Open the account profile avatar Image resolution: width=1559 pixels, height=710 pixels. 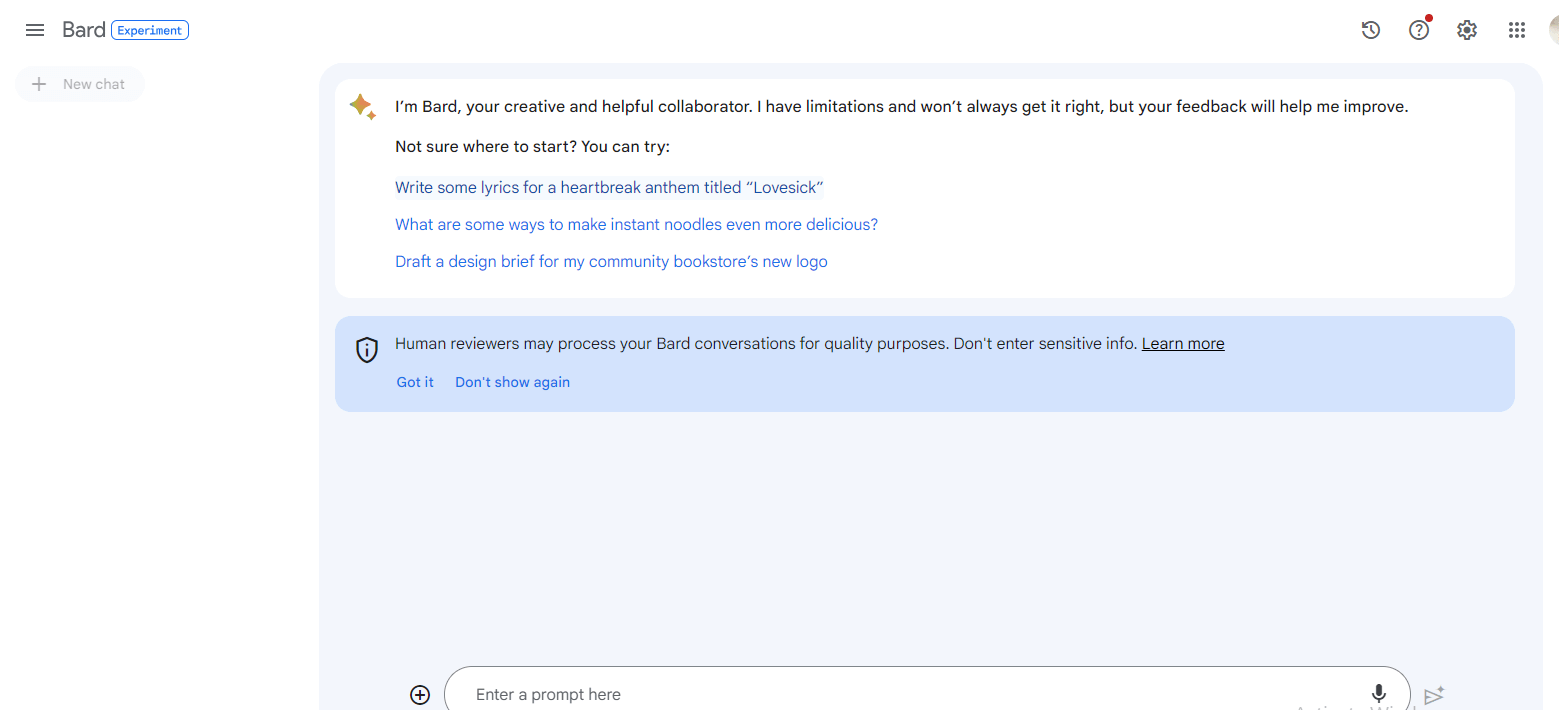(1553, 30)
